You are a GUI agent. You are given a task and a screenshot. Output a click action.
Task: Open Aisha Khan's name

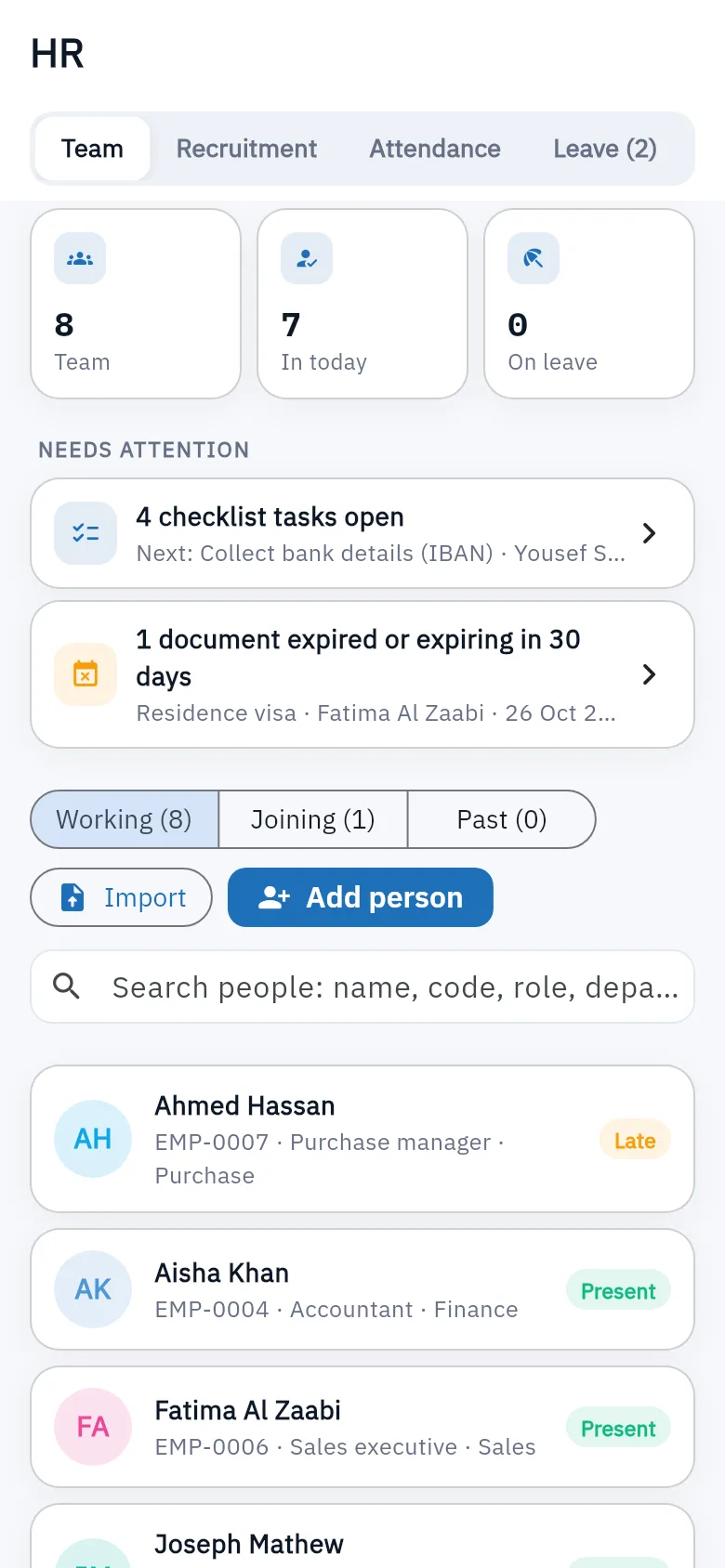(221, 1273)
